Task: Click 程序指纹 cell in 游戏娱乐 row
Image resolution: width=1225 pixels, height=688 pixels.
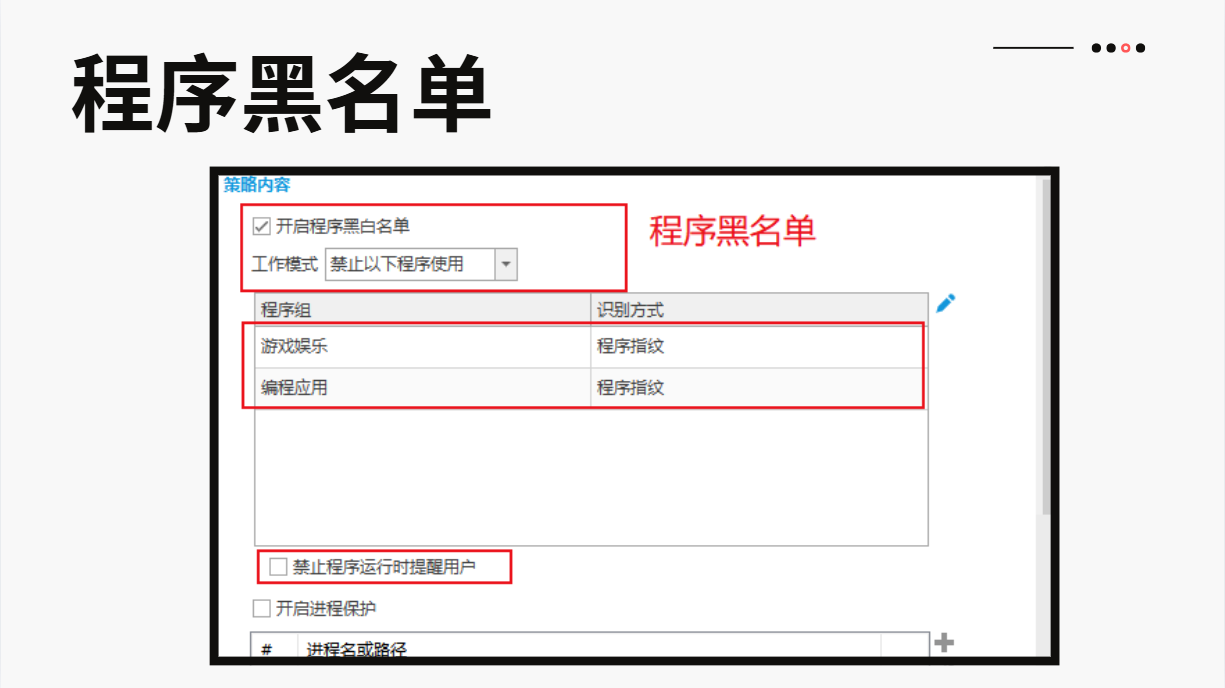Action: pyautogui.click(x=631, y=347)
